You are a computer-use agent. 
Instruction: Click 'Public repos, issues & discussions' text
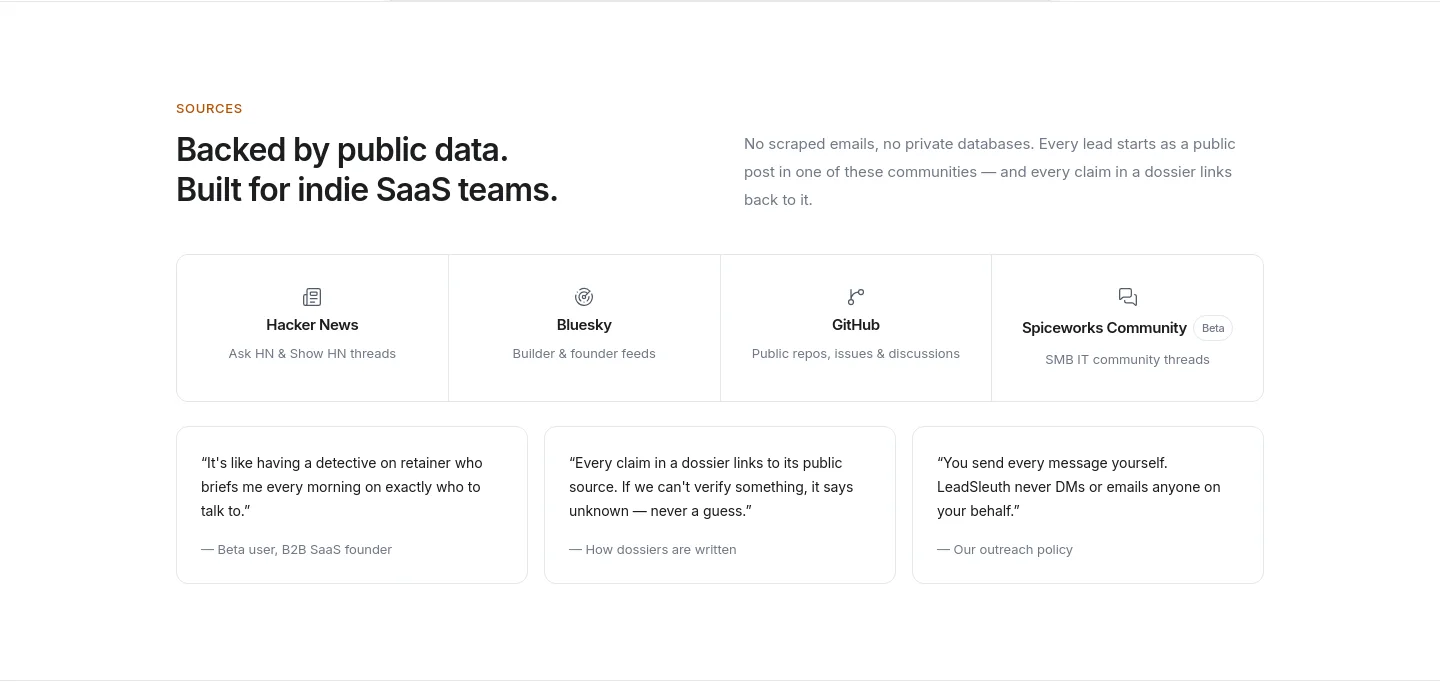click(856, 353)
